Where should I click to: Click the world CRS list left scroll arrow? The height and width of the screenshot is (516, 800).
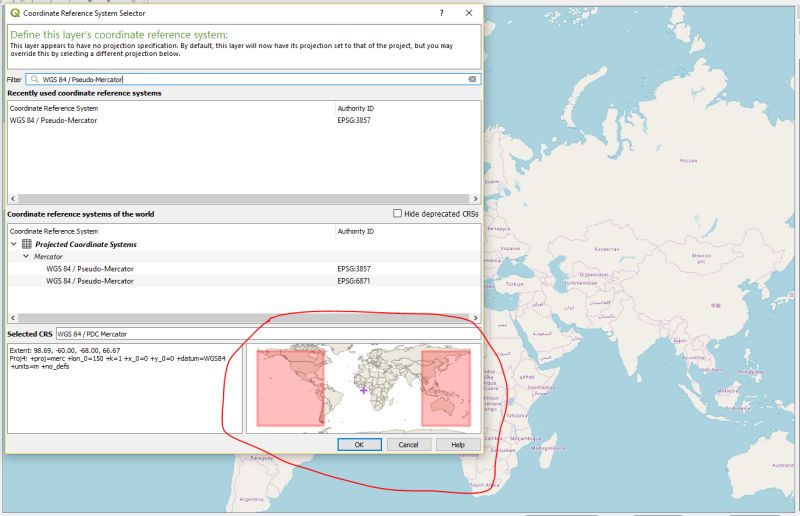[13, 317]
